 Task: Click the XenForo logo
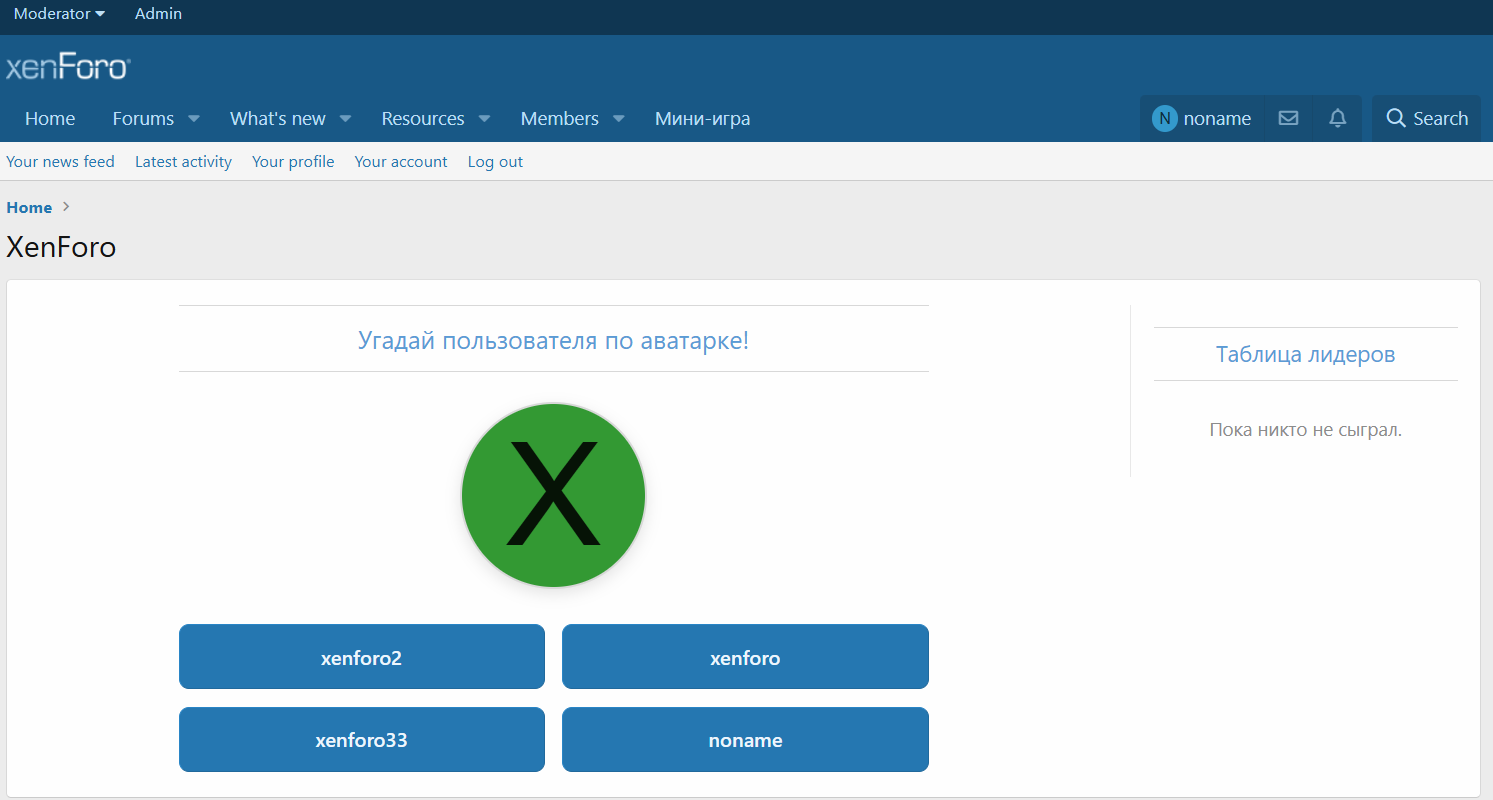point(68,67)
